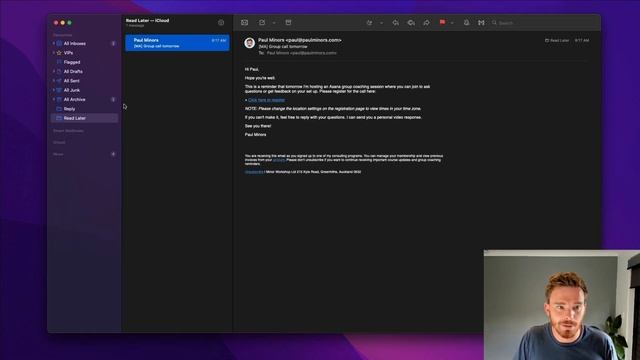Select the Read Later mailbox
This screenshot has width=640, height=360.
(x=84, y=118)
